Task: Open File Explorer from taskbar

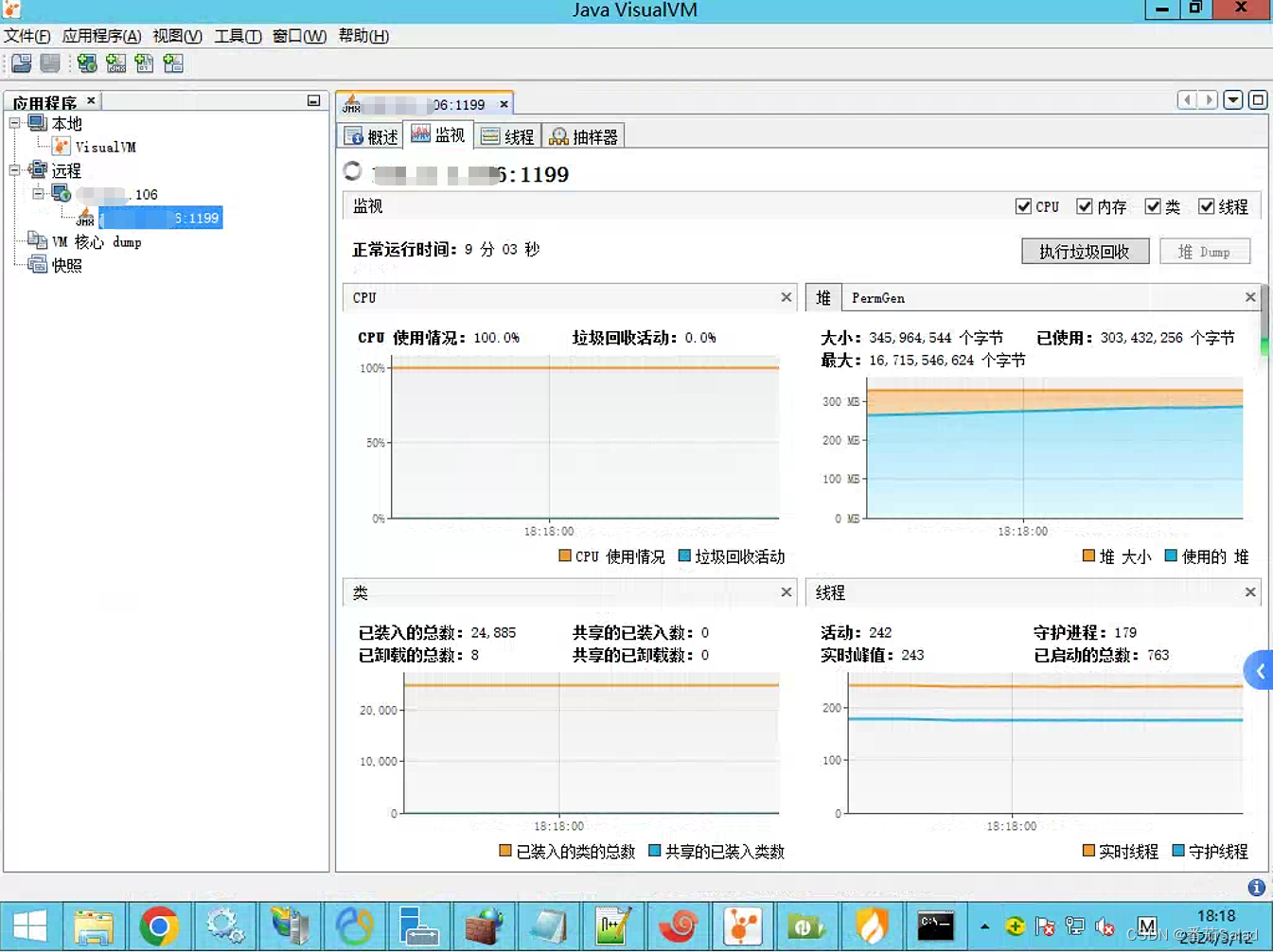Action: tap(94, 926)
